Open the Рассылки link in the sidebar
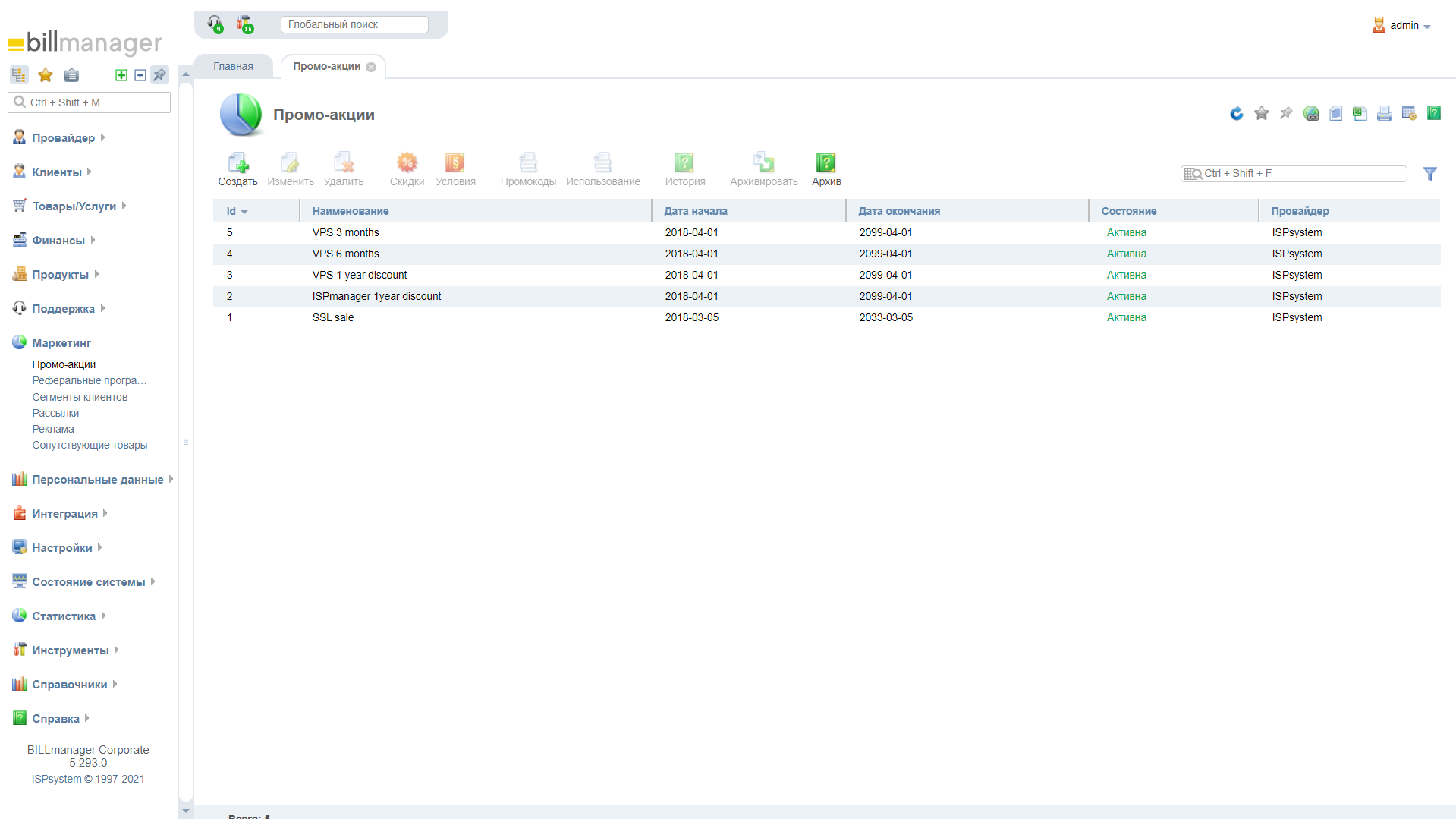1456x819 pixels. 55,414
